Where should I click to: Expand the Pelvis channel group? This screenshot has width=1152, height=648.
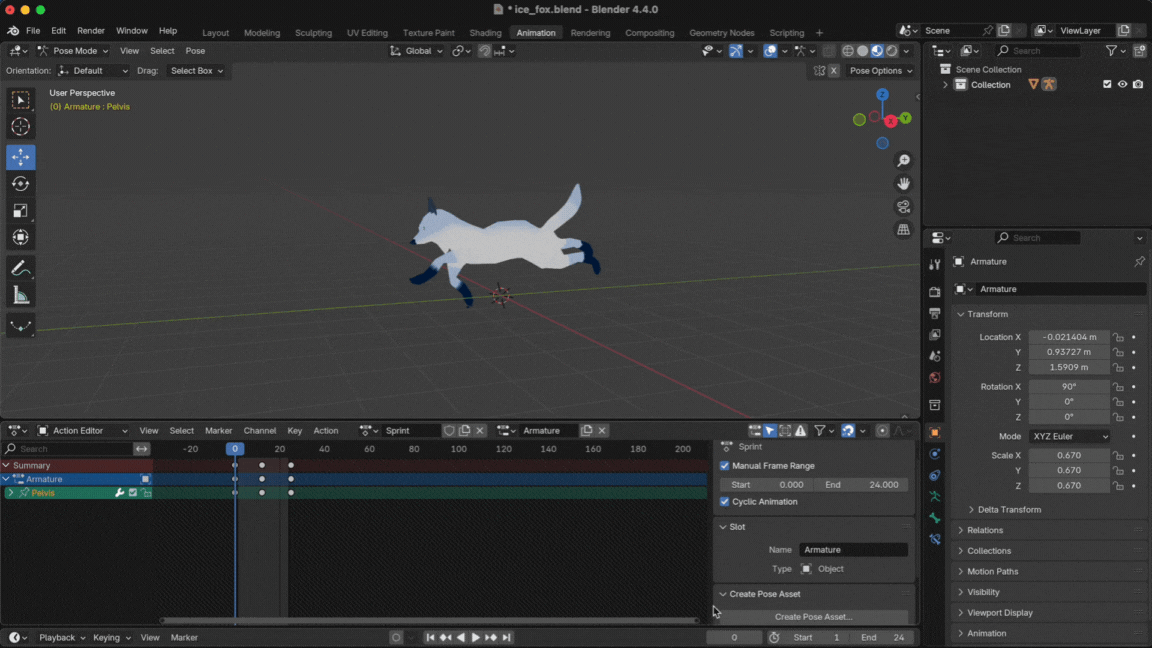pyautogui.click(x=10, y=493)
